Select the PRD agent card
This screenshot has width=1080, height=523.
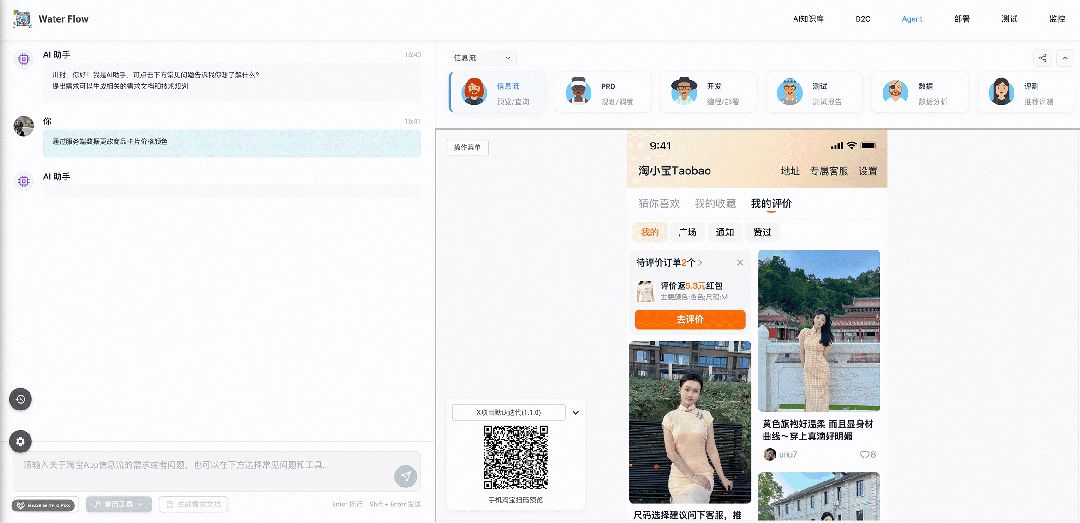coord(603,92)
